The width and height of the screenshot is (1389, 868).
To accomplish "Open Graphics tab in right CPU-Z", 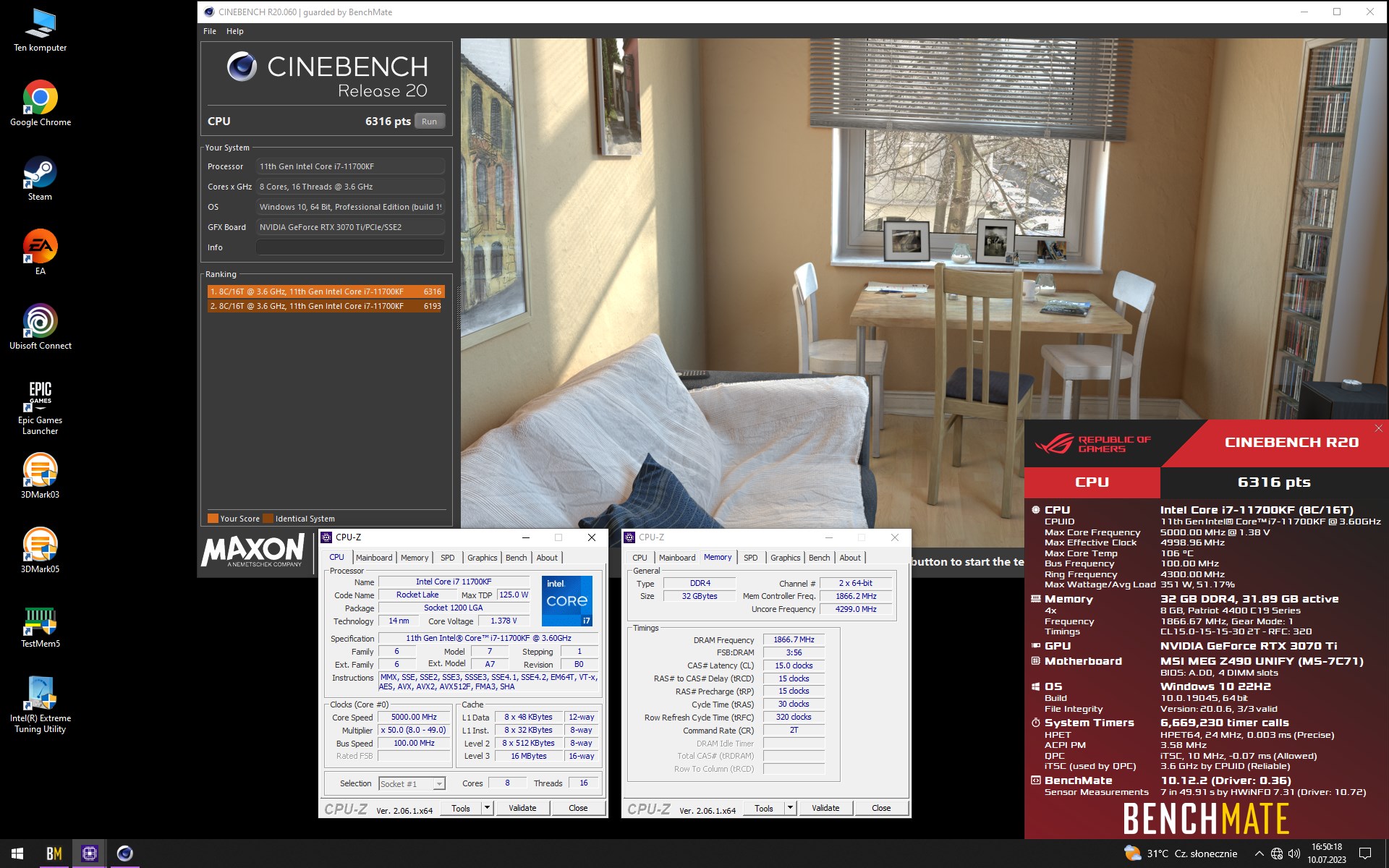I will pyautogui.click(x=785, y=558).
